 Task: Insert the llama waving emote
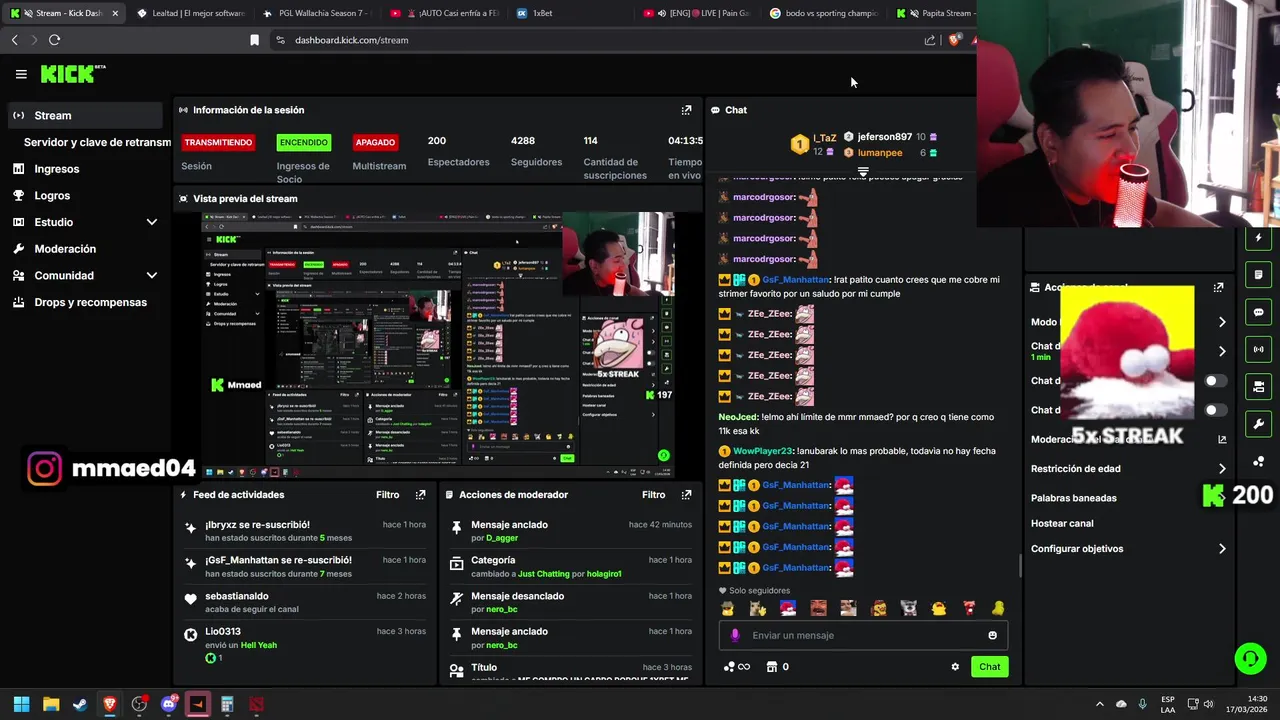757,608
